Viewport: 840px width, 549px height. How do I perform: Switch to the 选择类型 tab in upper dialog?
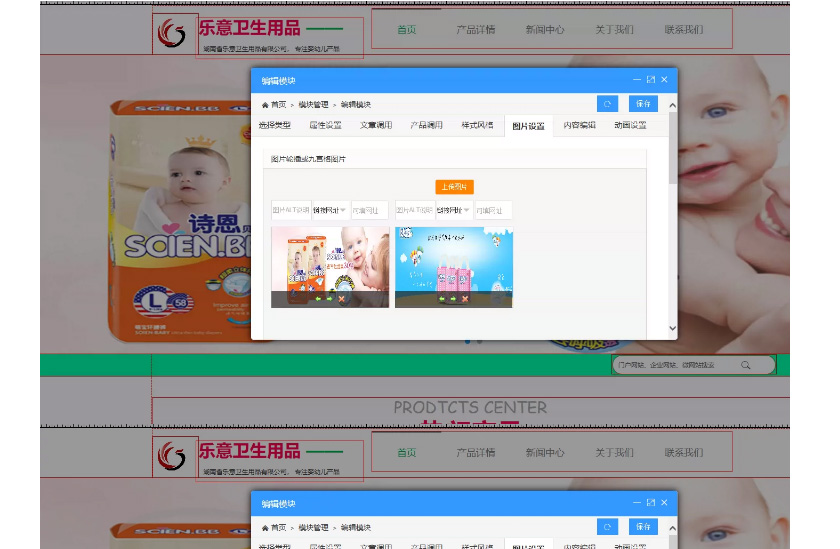[x=275, y=125]
